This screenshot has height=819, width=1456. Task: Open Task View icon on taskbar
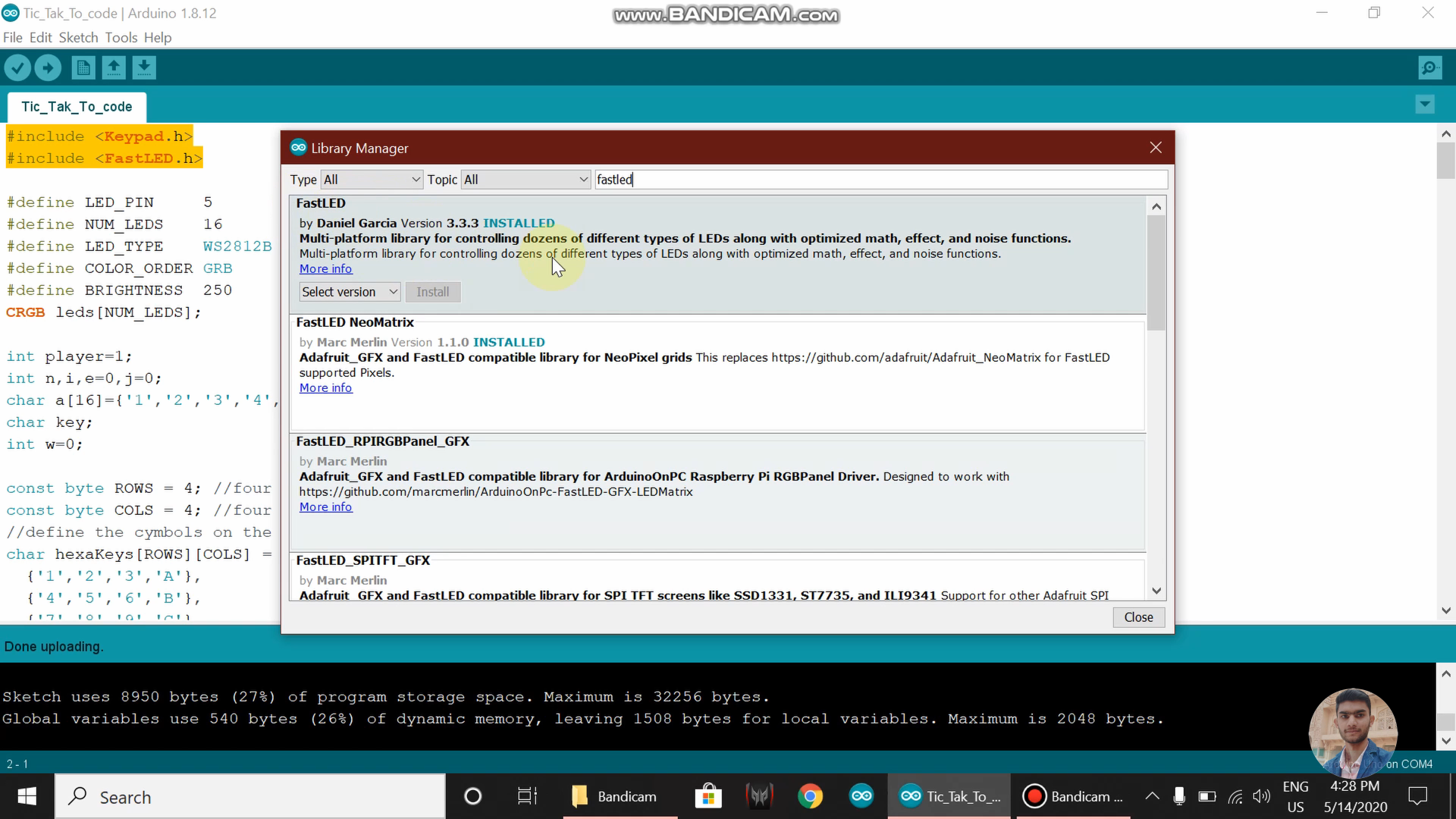pyautogui.click(x=527, y=796)
